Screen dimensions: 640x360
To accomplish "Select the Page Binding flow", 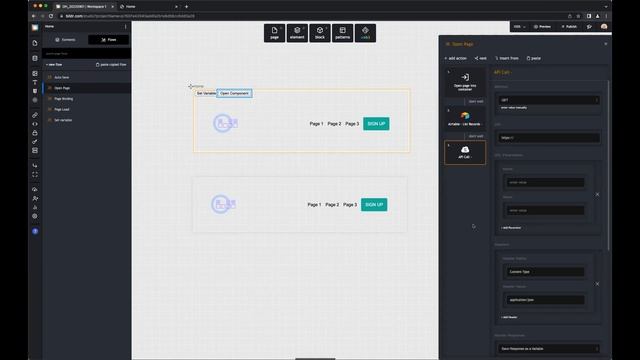I will tap(87, 99).
